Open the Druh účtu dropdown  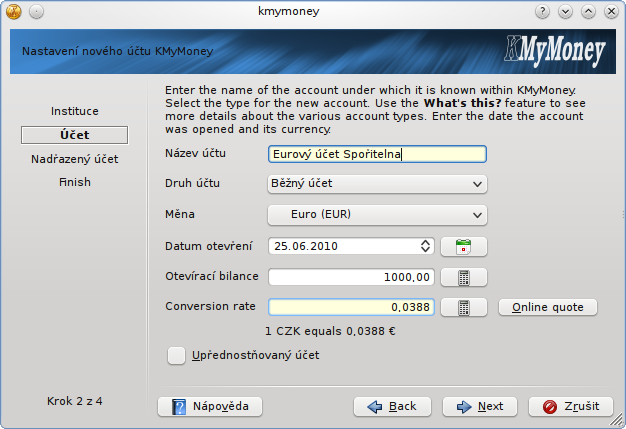point(377,184)
